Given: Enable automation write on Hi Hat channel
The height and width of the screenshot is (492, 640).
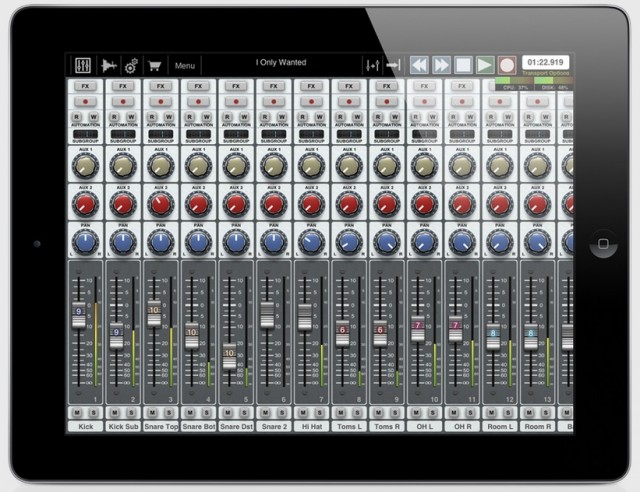Looking at the screenshot, I should [x=320, y=117].
